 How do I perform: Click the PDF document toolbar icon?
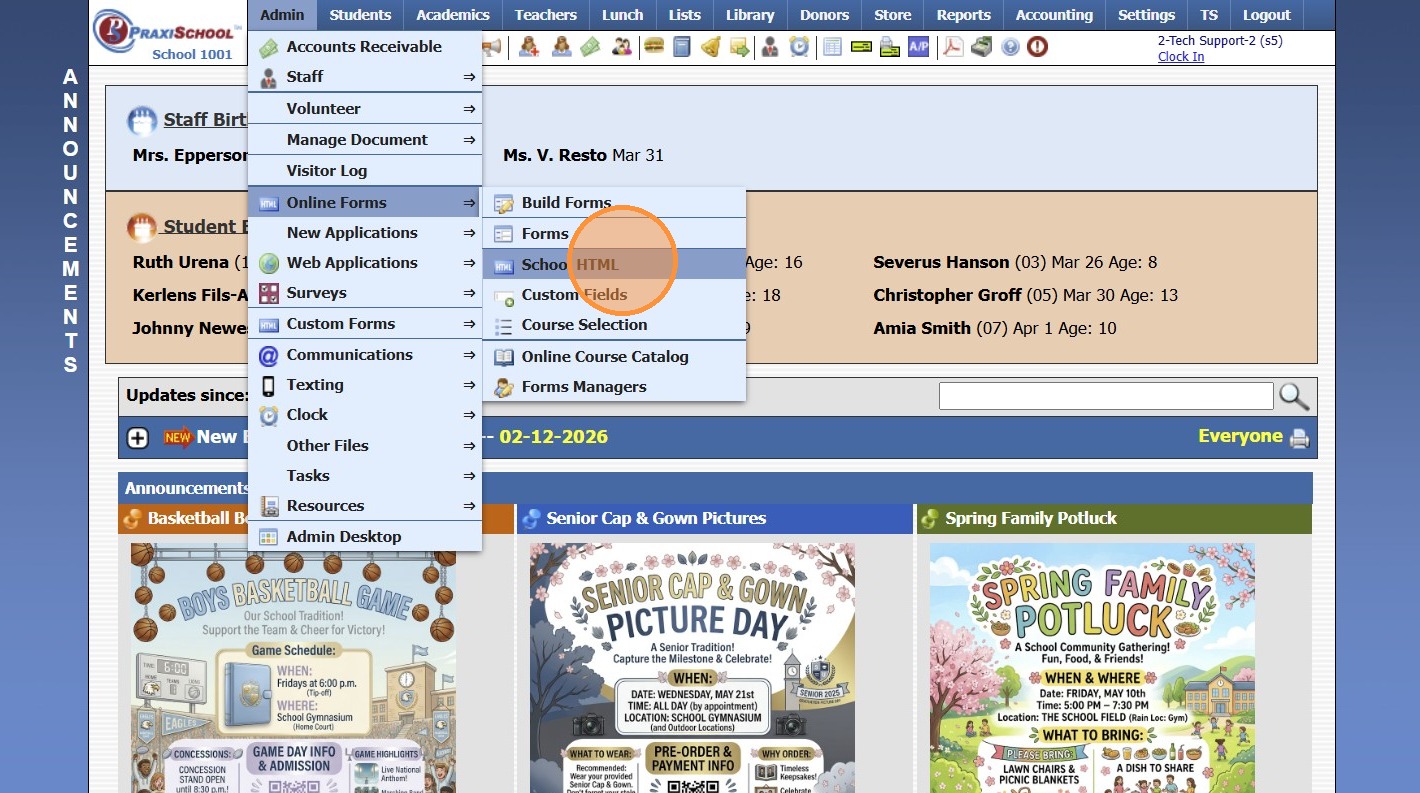click(x=953, y=46)
